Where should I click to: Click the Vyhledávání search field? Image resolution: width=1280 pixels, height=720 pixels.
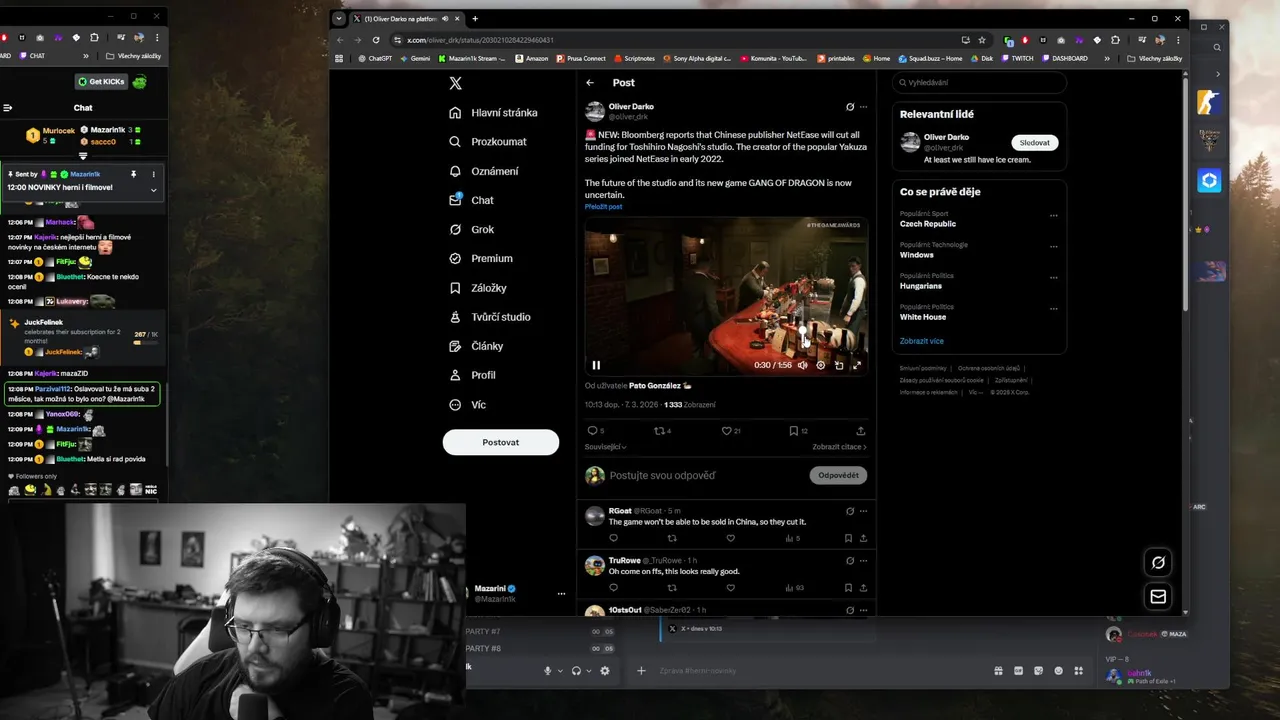point(980,83)
